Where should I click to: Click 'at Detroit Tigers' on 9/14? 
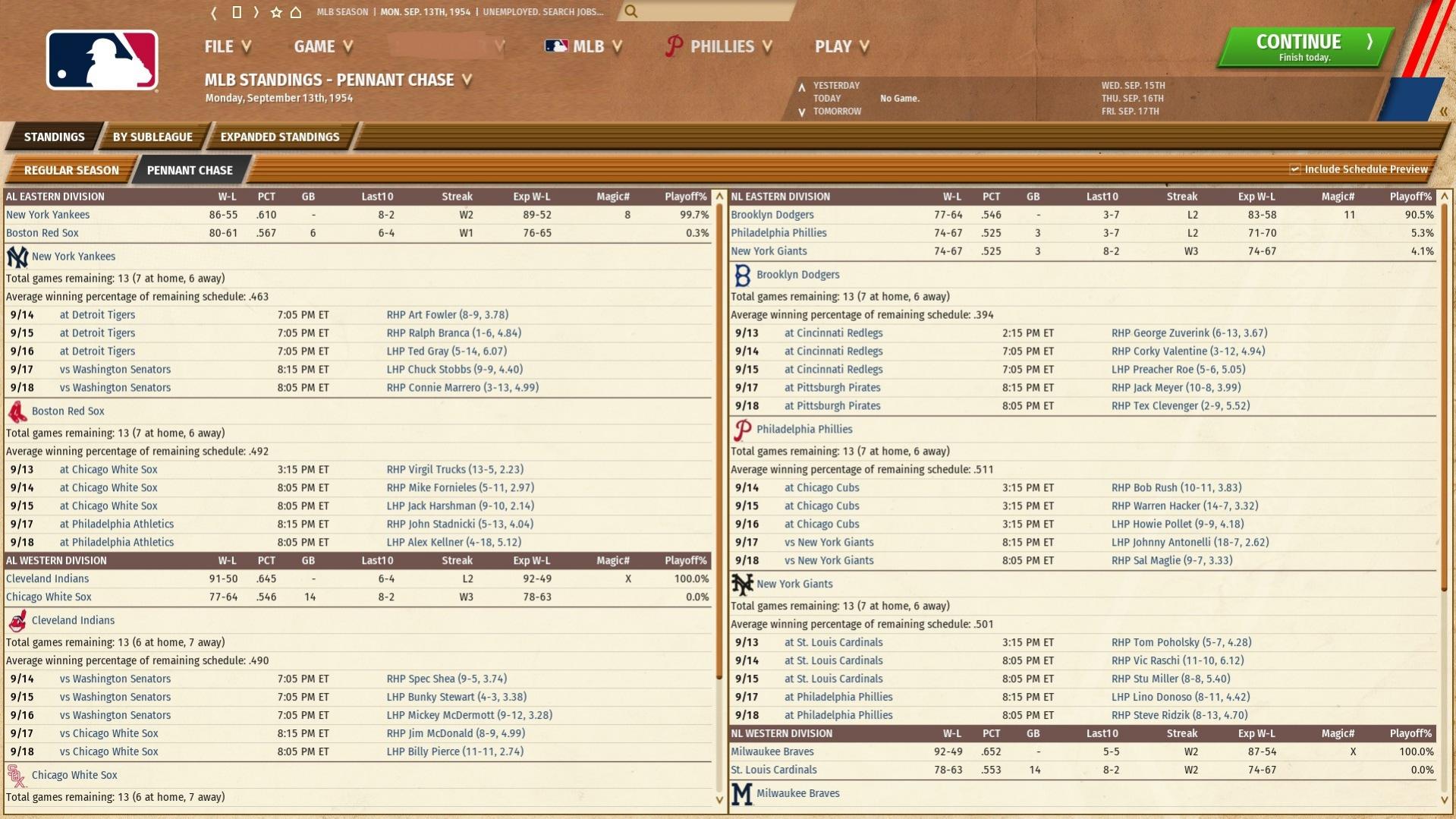(97, 315)
